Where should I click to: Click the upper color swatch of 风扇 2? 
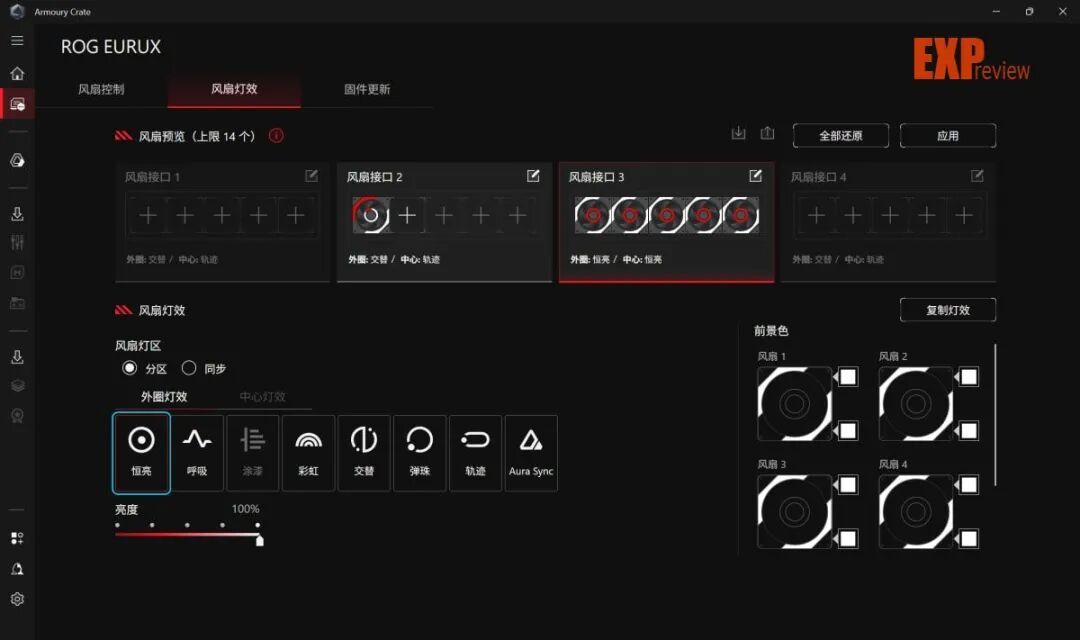969,376
